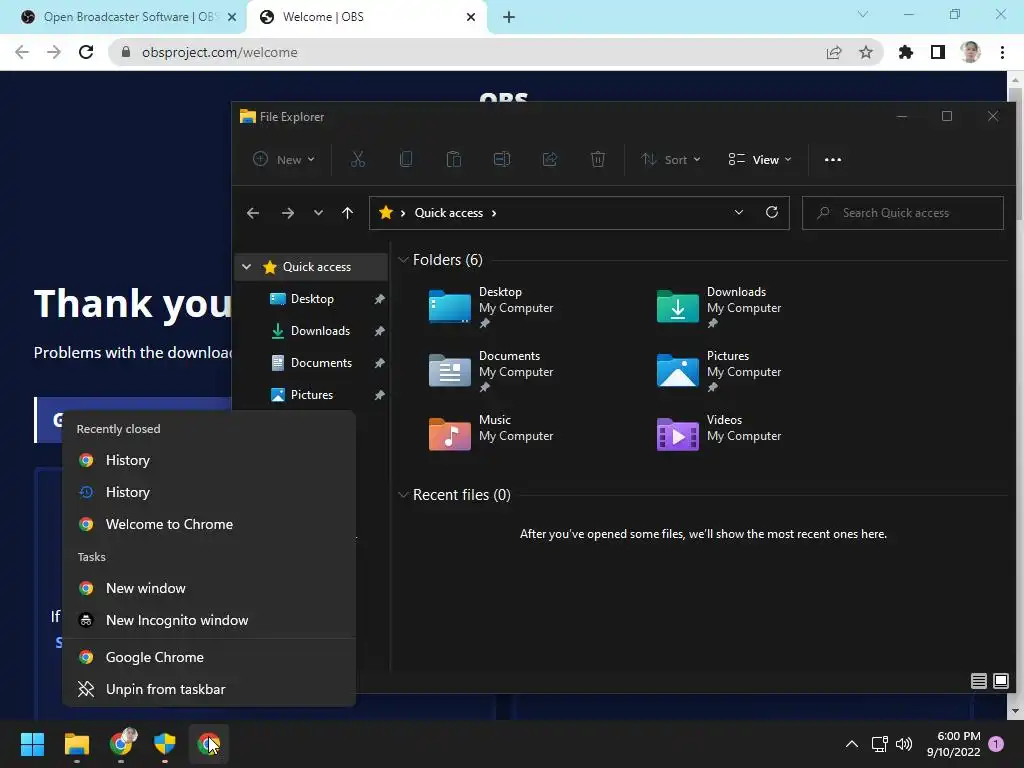The image size is (1024, 768).
Task: Open the New dropdown in File Explorer
Action: 284,159
